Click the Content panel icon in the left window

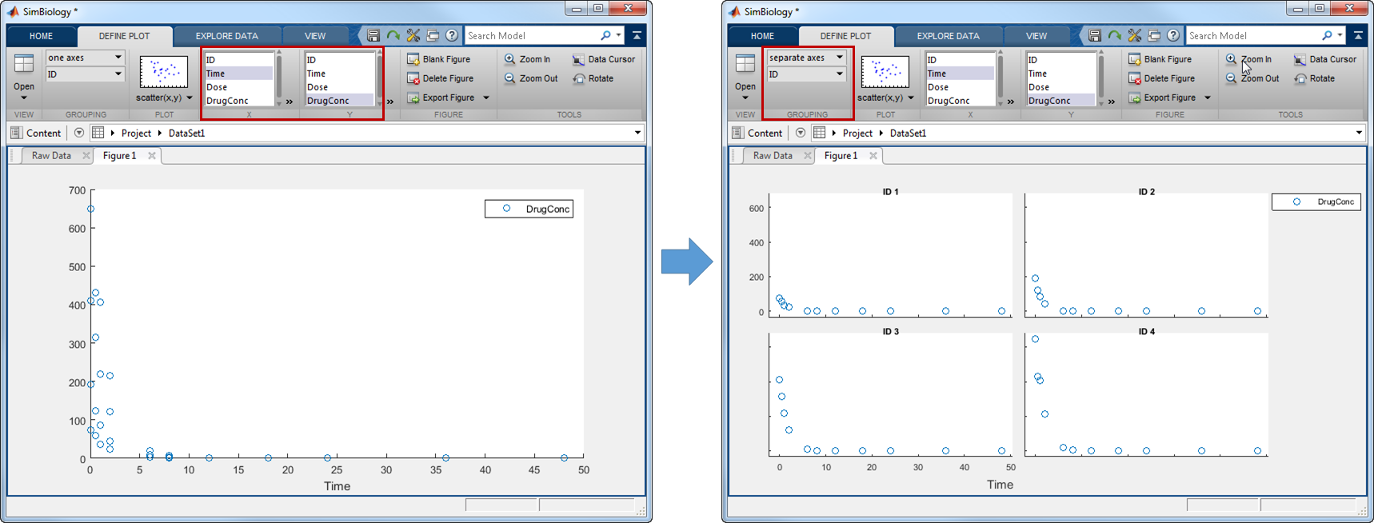[x=18, y=133]
